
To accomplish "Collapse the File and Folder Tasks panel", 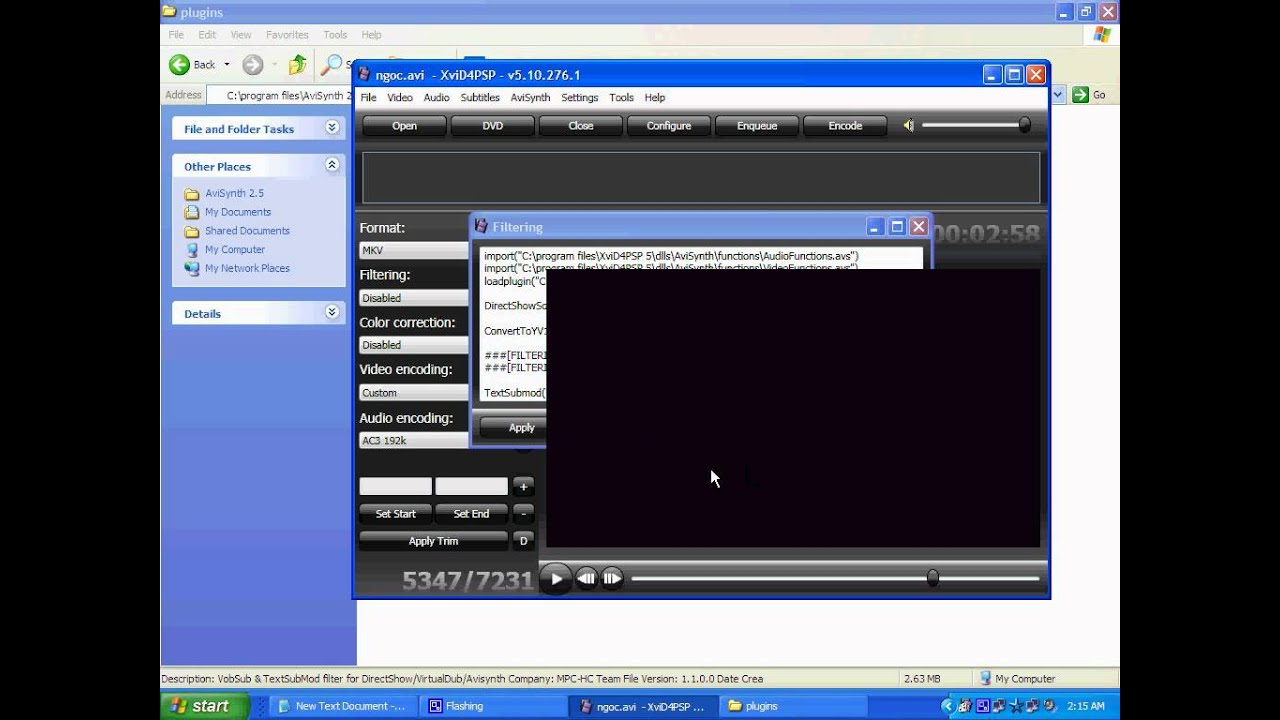I will click(x=332, y=128).
